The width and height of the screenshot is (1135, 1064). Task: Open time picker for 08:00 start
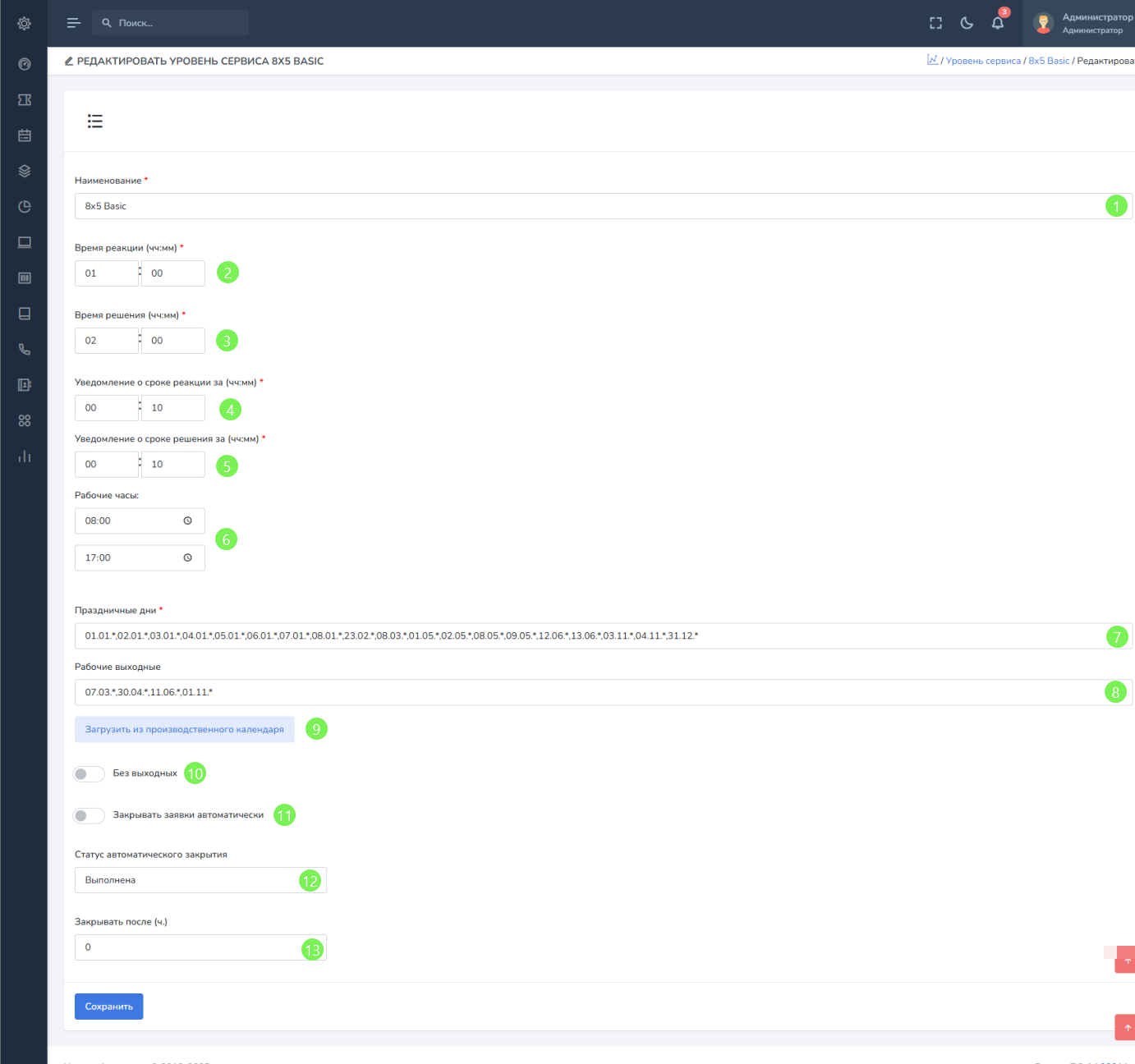[187, 521]
